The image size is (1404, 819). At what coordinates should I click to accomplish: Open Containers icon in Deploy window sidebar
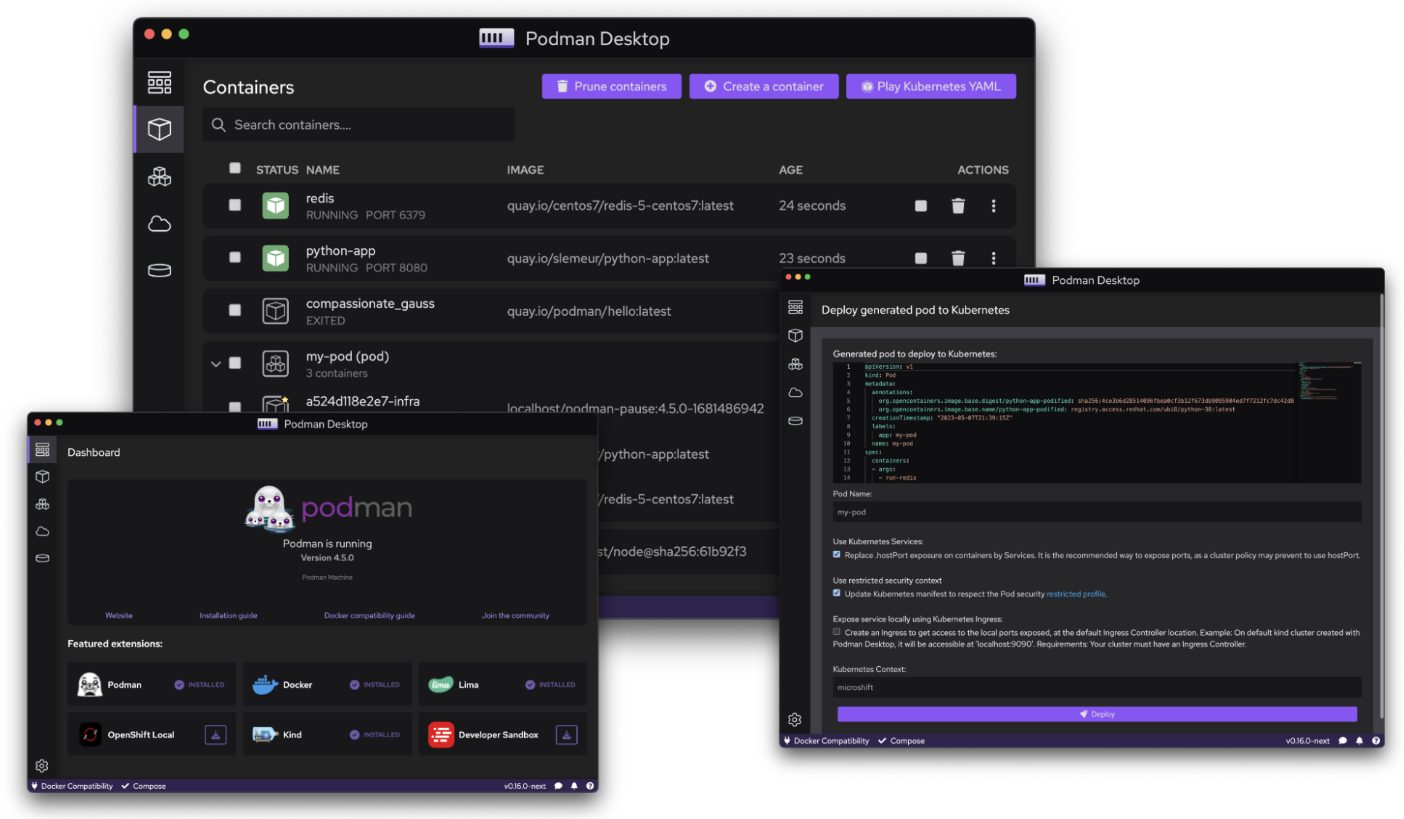tap(795, 335)
